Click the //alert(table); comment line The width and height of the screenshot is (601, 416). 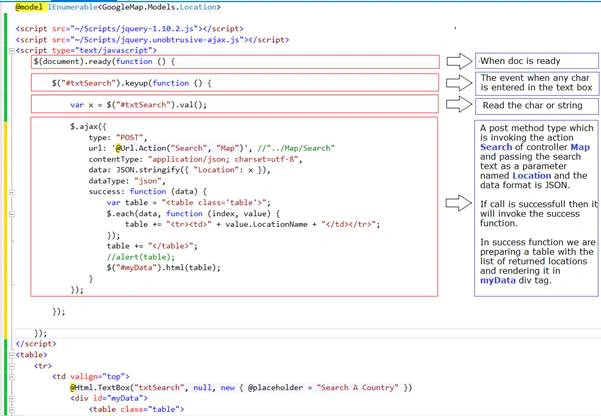pos(141,257)
